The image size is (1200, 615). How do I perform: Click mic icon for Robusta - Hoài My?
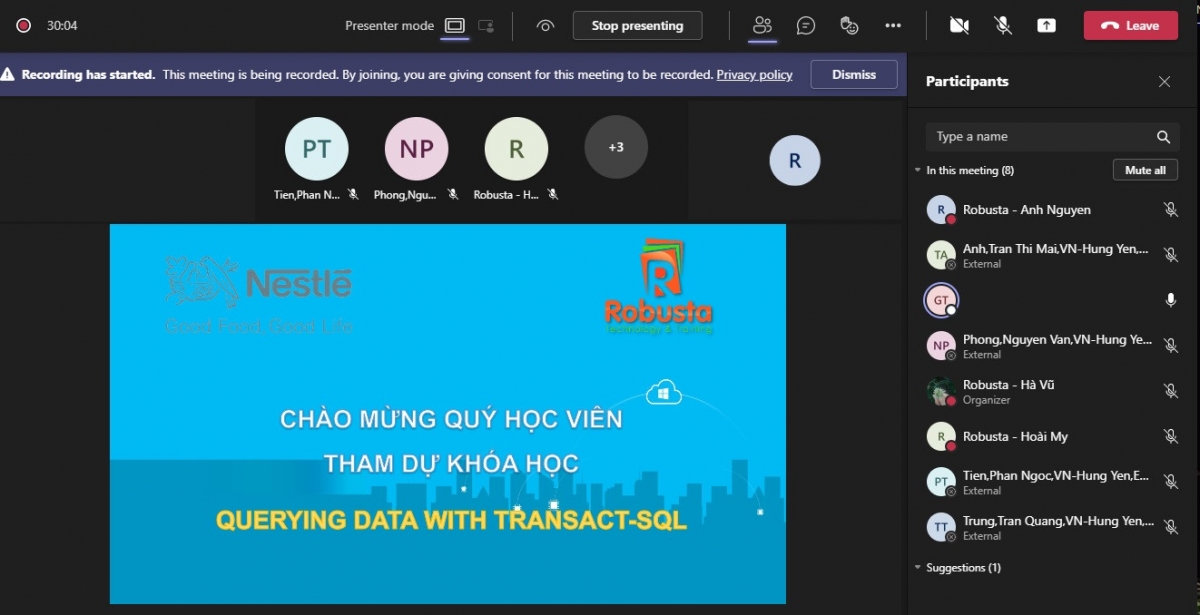1171,436
